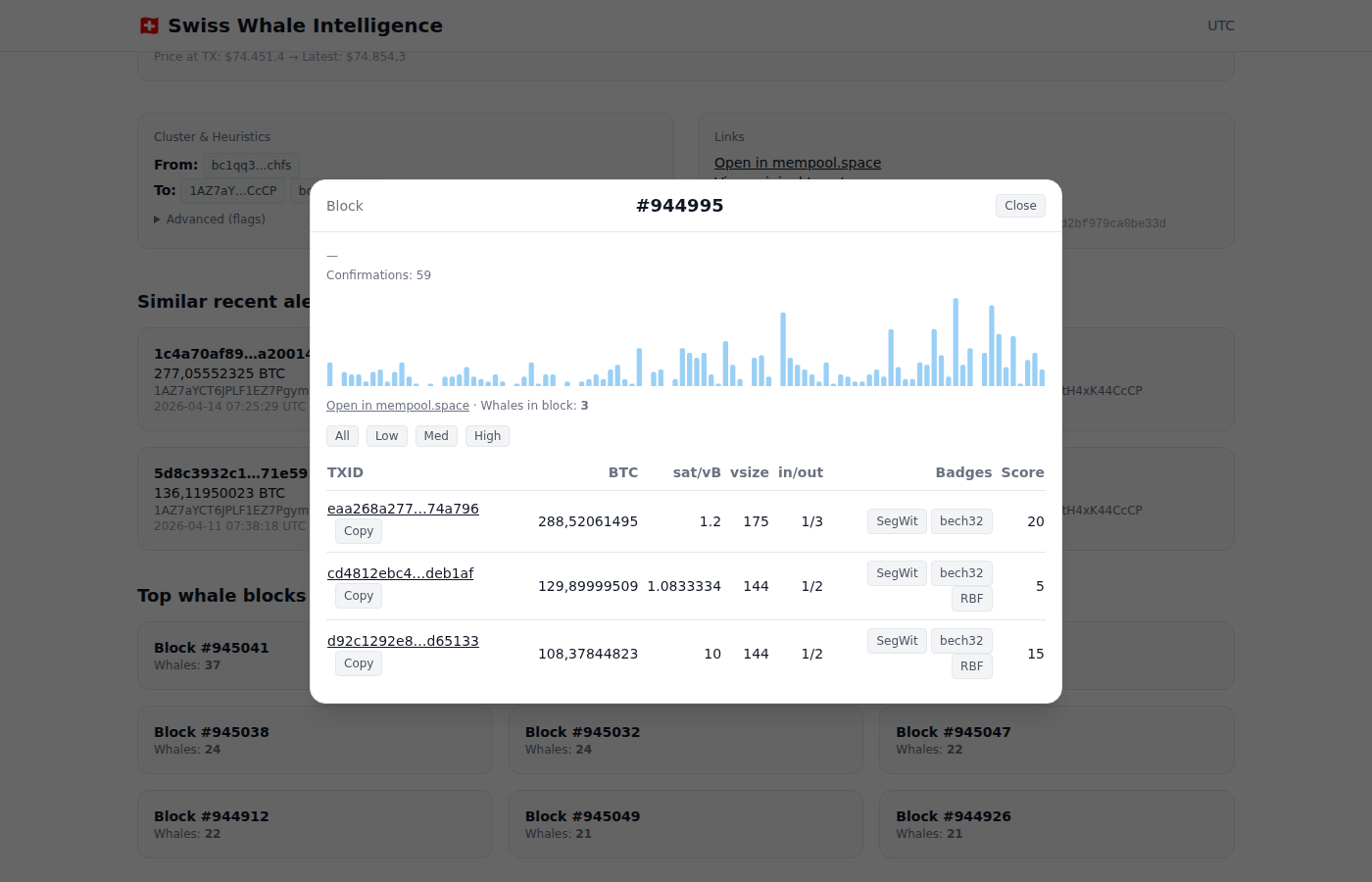Click the 108,37844823 BTC amount cell
Image resolution: width=1372 pixels, height=882 pixels.
point(588,654)
